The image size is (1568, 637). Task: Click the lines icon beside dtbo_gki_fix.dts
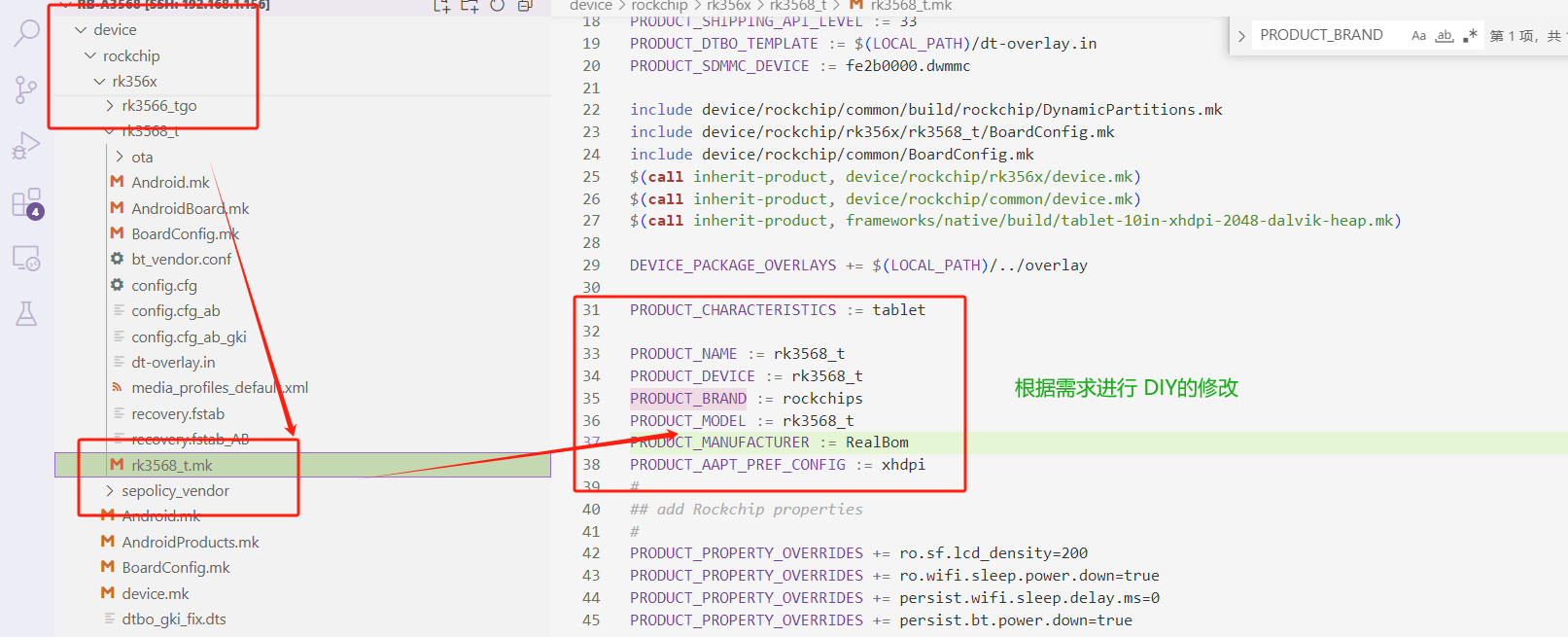click(x=109, y=619)
